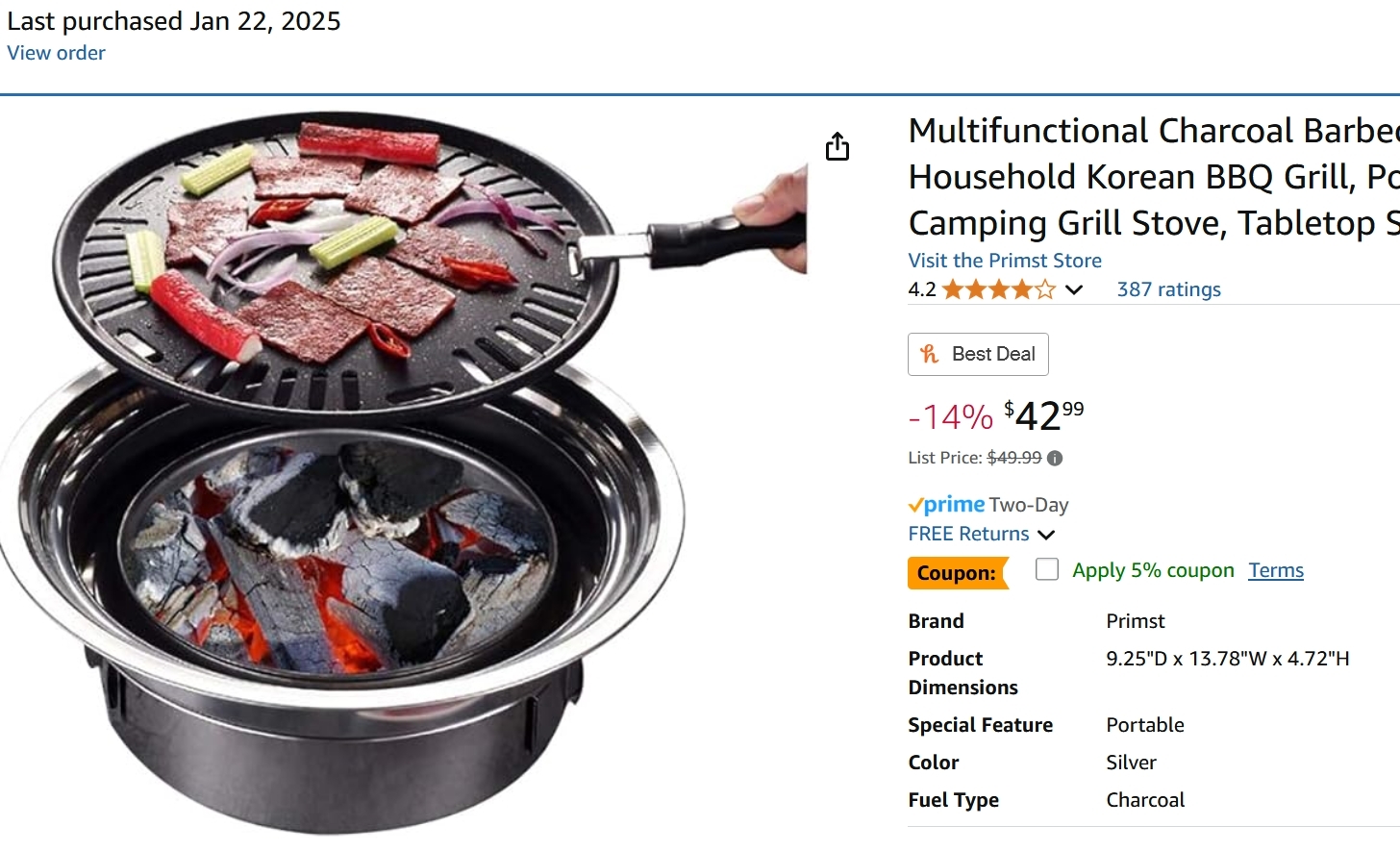
Task: Click the Apply 5% coupon text
Action: 1153,570
